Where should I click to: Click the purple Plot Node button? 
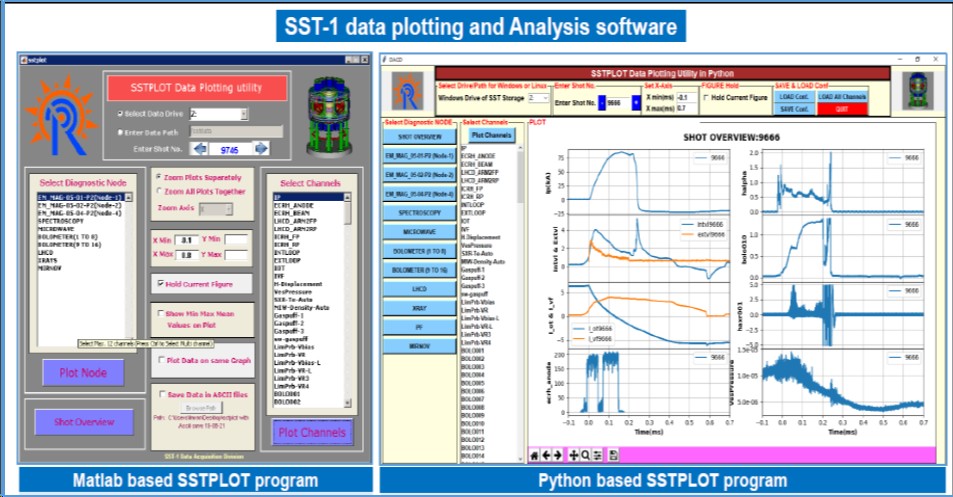pos(83,373)
